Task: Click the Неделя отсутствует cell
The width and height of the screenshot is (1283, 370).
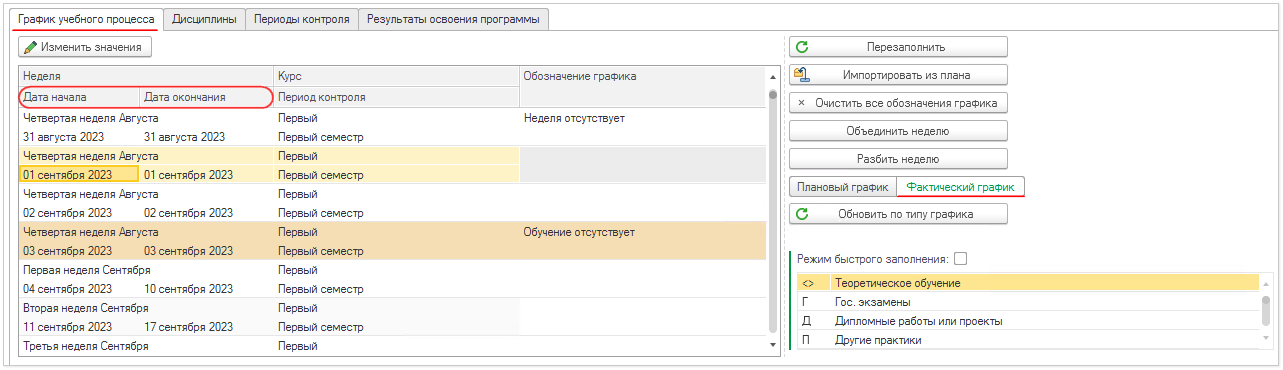Action: (642, 118)
